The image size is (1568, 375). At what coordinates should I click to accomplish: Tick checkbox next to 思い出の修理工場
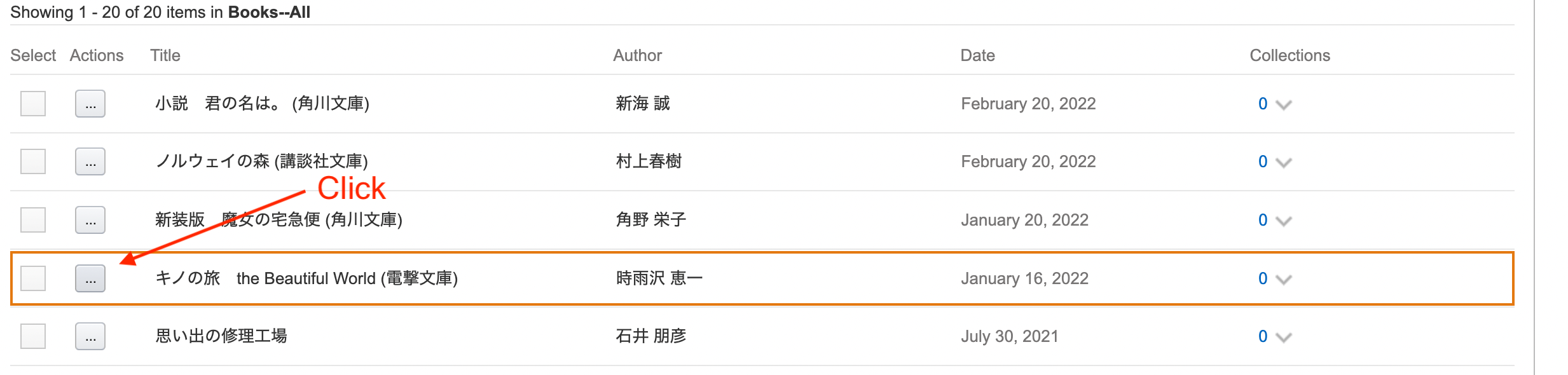click(33, 336)
